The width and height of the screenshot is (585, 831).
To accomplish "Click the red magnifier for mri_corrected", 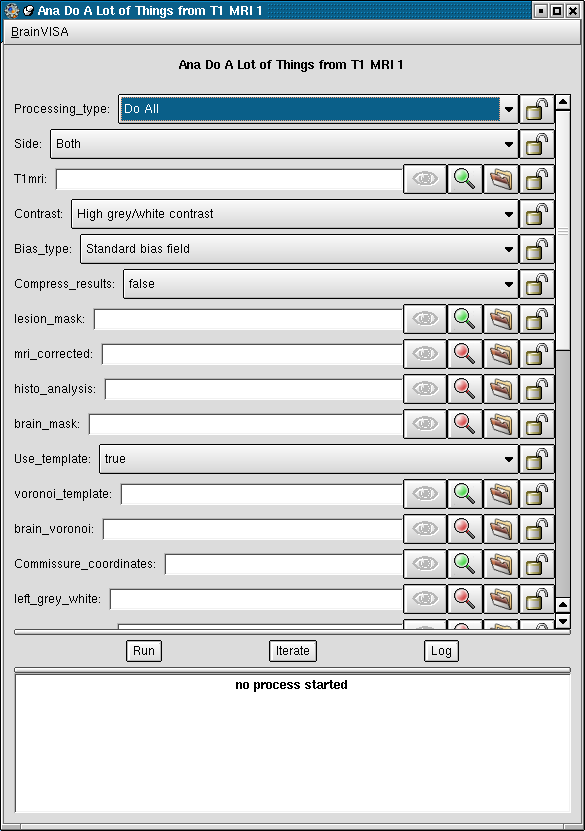I will (465, 353).
